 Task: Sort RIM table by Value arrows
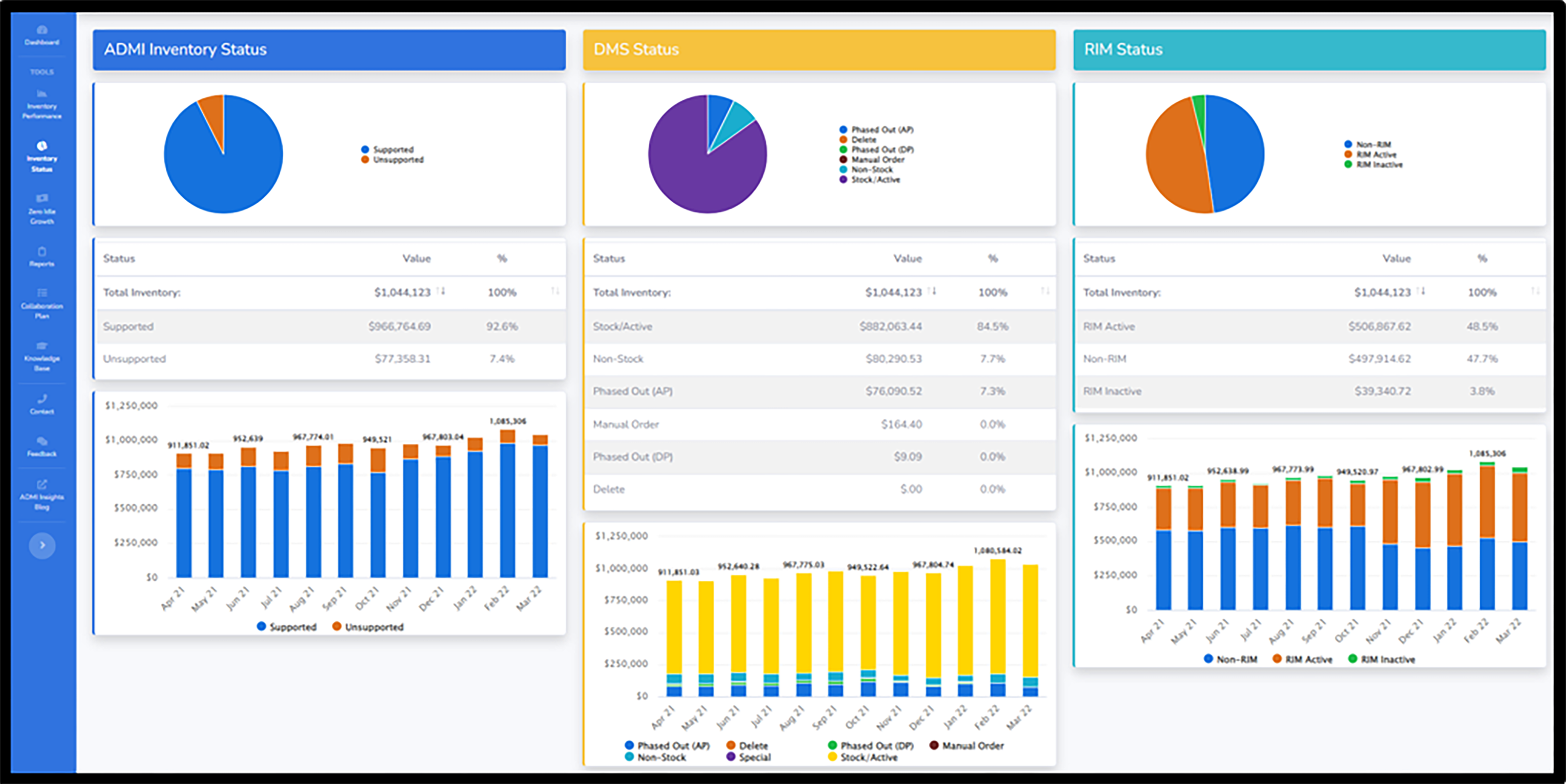(x=1421, y=291)
